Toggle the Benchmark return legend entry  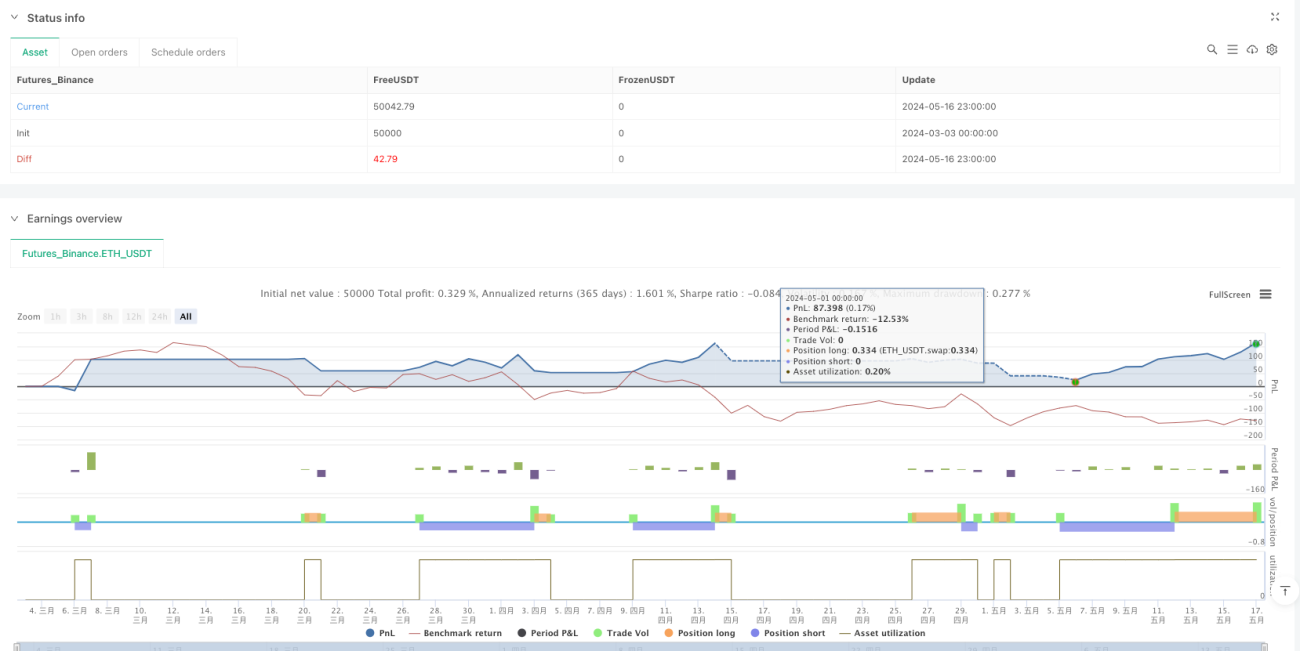(x=455, y=633)
